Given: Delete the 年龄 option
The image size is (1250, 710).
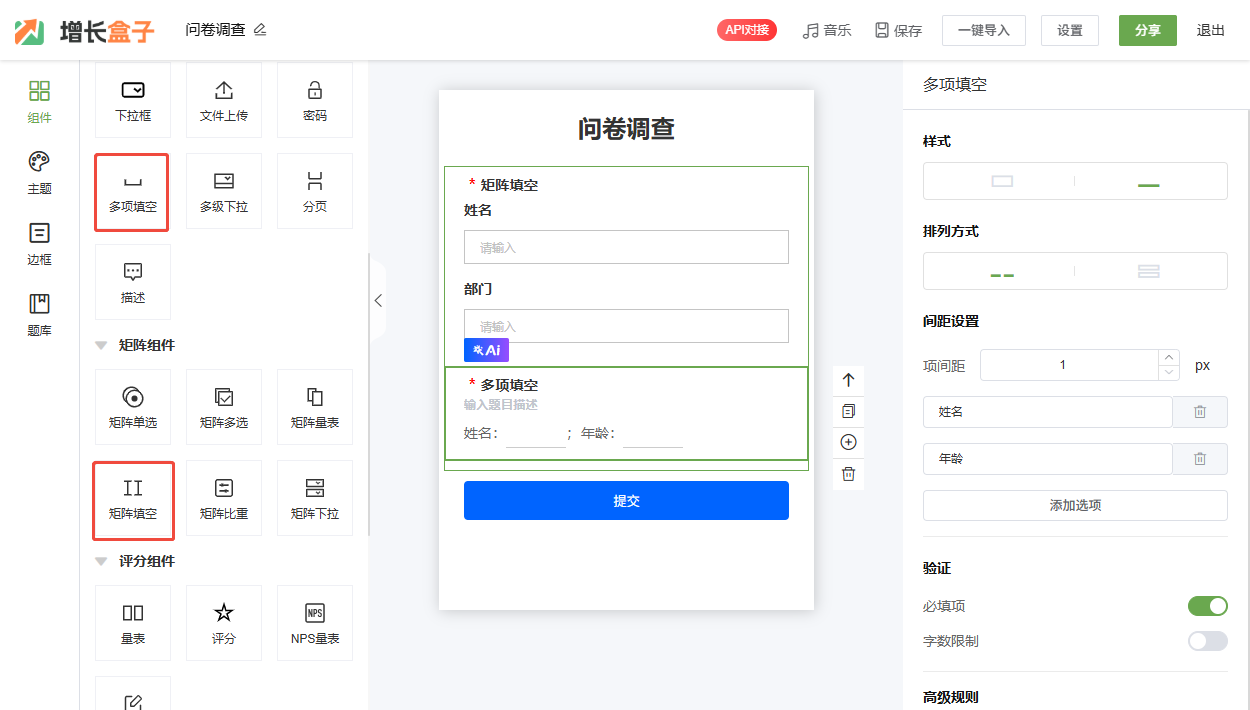Looking at the screenshot, I should pos(1200,459).
